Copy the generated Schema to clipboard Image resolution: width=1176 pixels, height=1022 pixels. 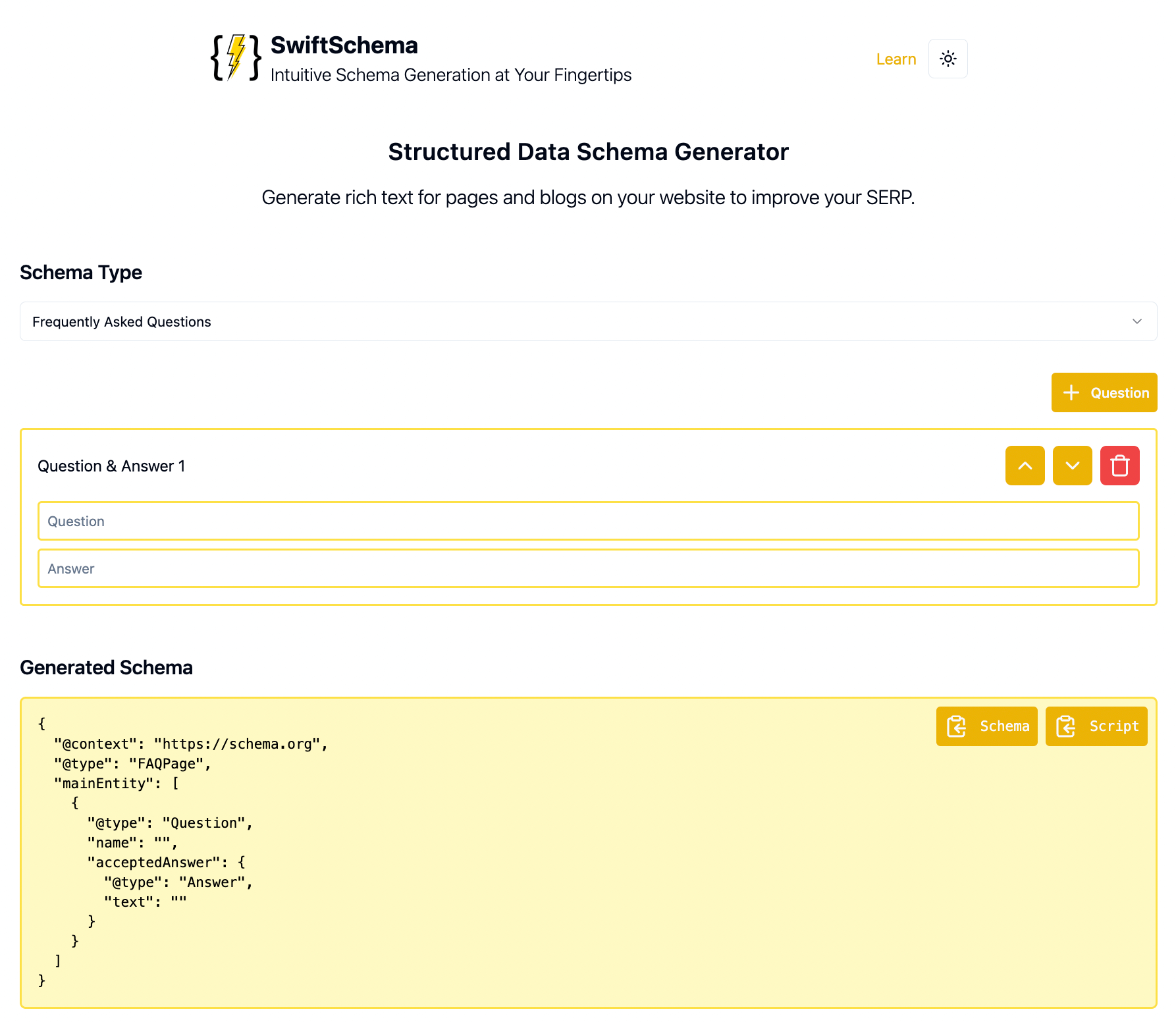pos(986,726)
